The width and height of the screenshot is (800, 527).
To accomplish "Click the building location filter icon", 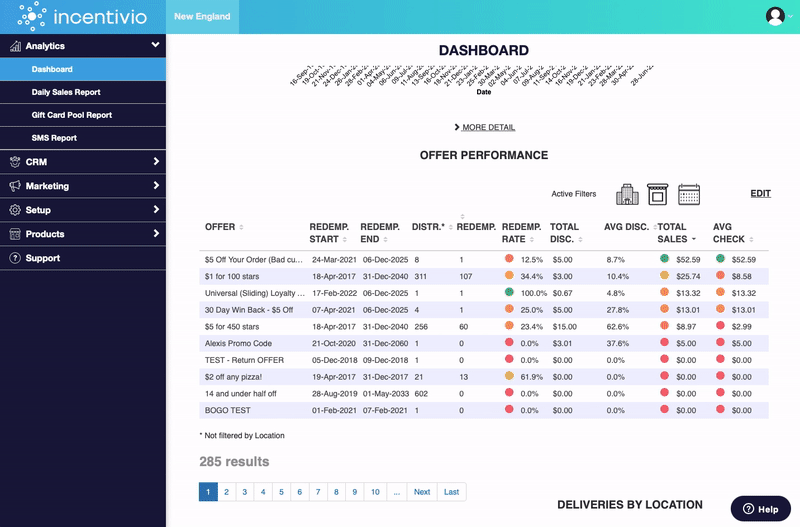I will coord(627,194).
